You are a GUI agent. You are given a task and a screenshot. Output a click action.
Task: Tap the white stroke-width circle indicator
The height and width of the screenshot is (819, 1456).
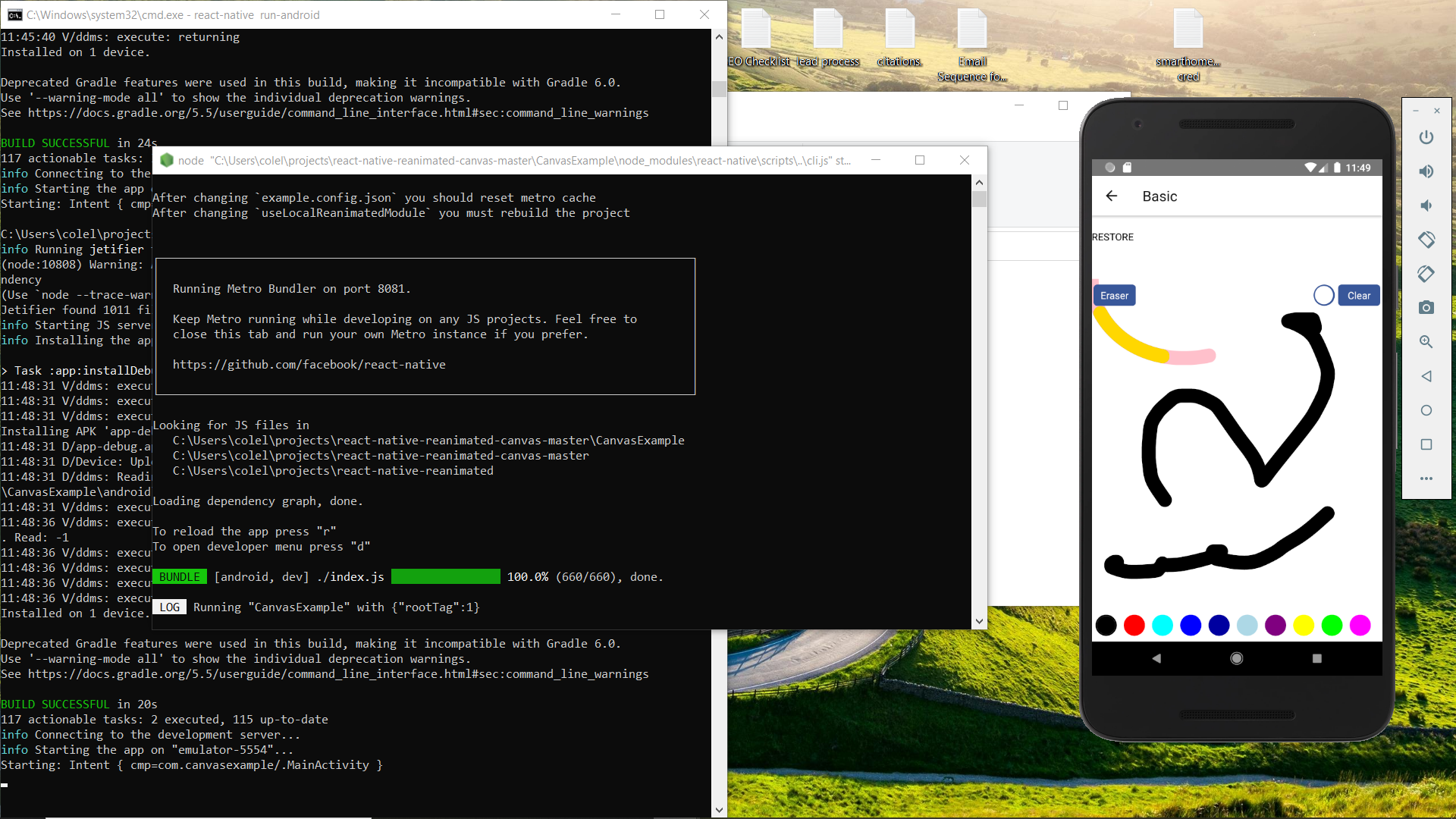tap(1323, 296)
